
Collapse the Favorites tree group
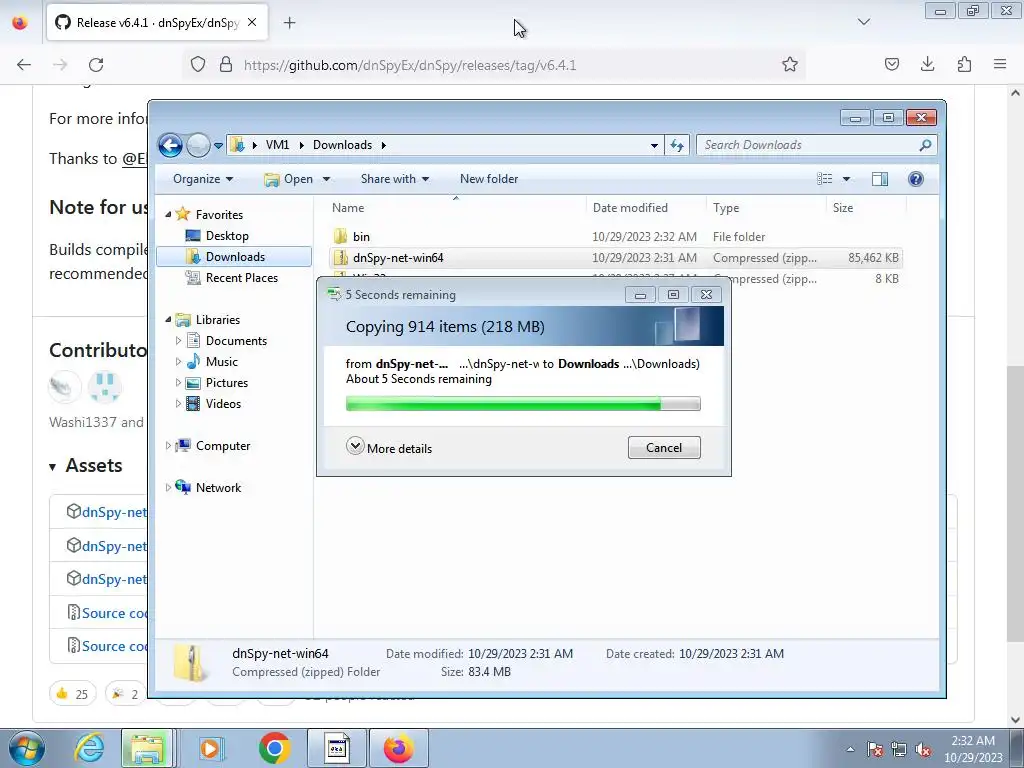(x=168, y=214)
